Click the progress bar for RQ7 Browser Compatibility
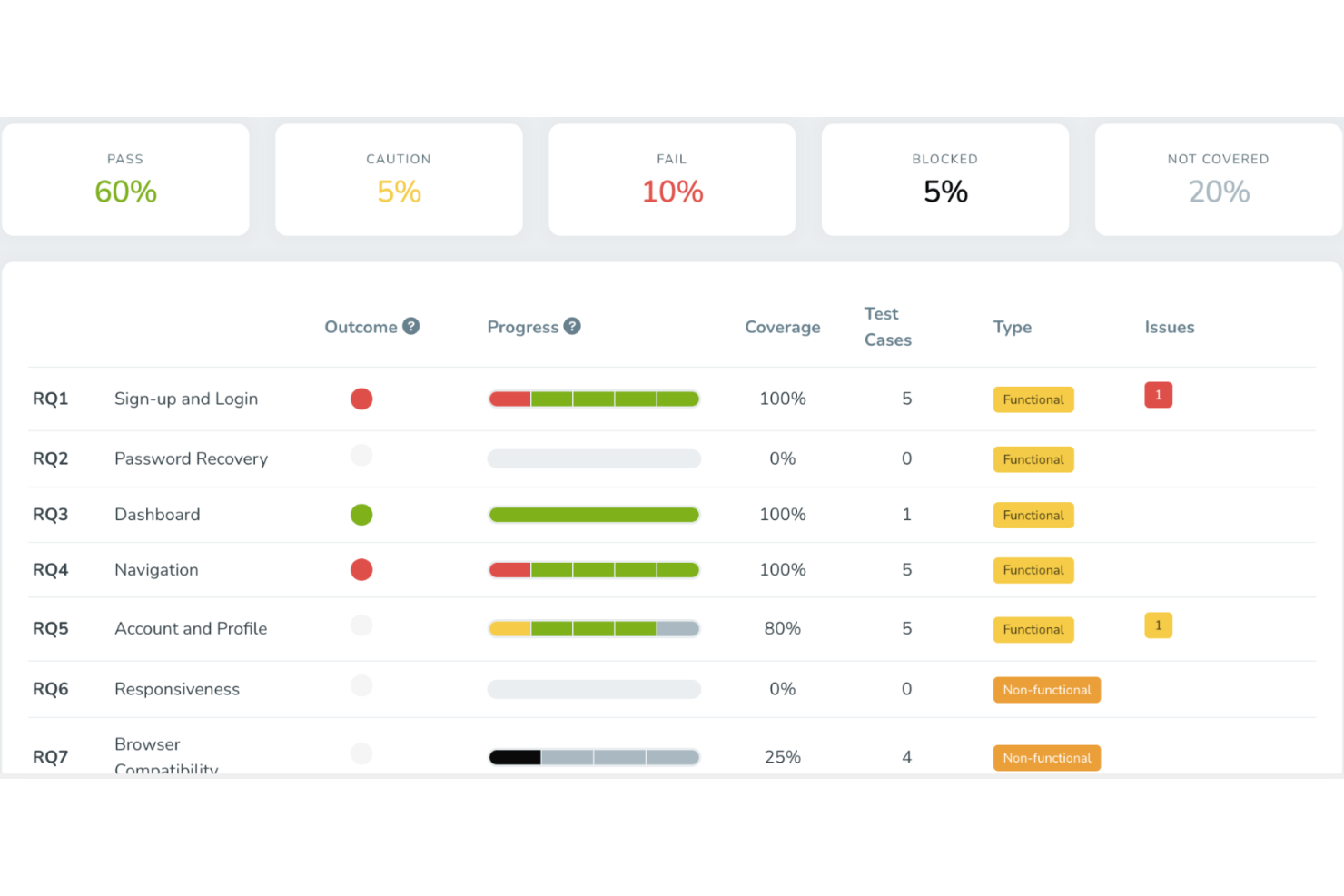Image resolution: width=1344 pixels, height=896 pixels. 593,756
